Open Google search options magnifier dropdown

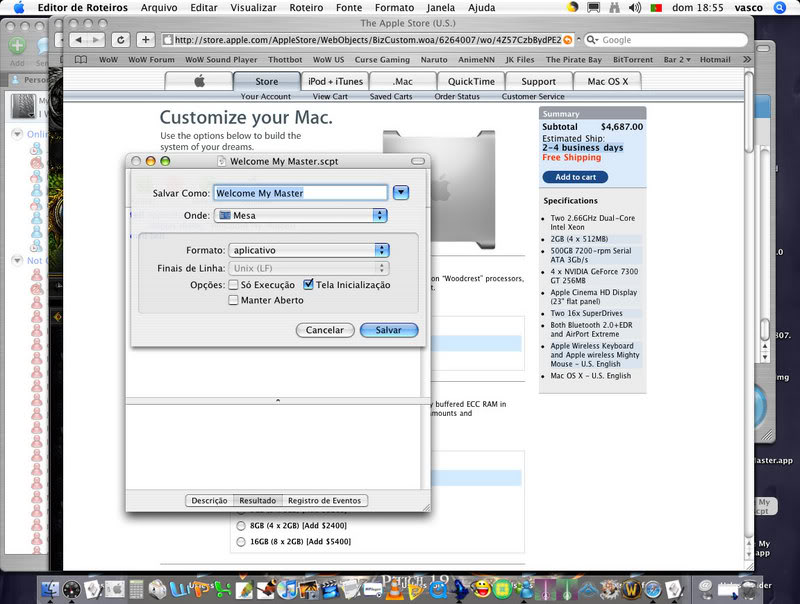592,40
